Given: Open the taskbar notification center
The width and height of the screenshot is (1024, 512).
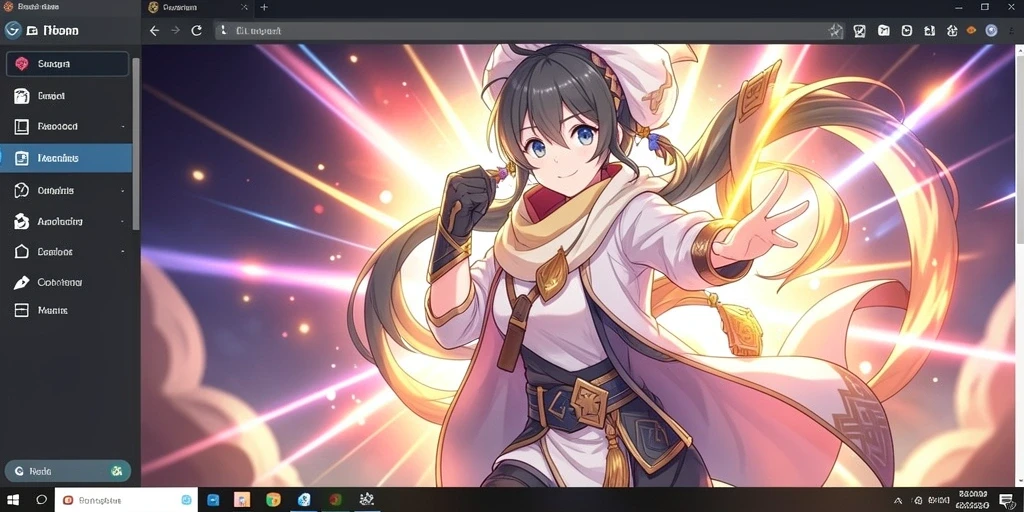Looking at the screenshot, I should pos(1006,500).
